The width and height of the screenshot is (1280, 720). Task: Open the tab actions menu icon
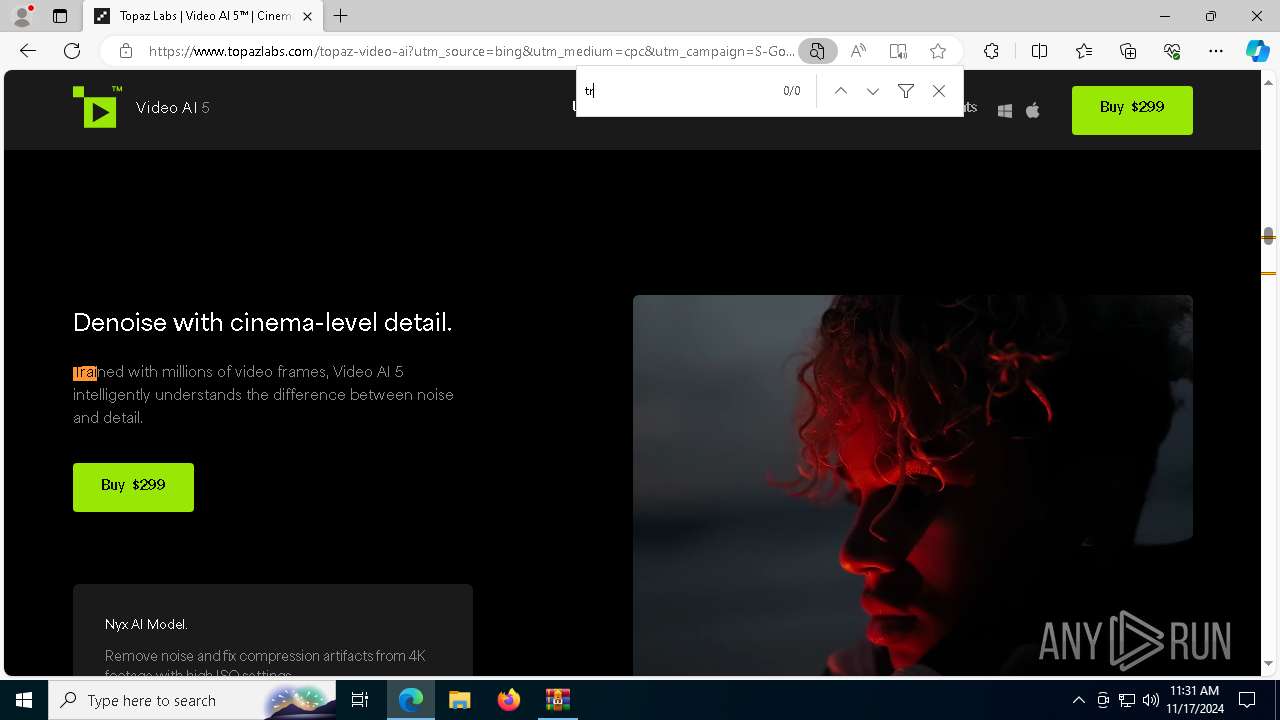[60, 16]
